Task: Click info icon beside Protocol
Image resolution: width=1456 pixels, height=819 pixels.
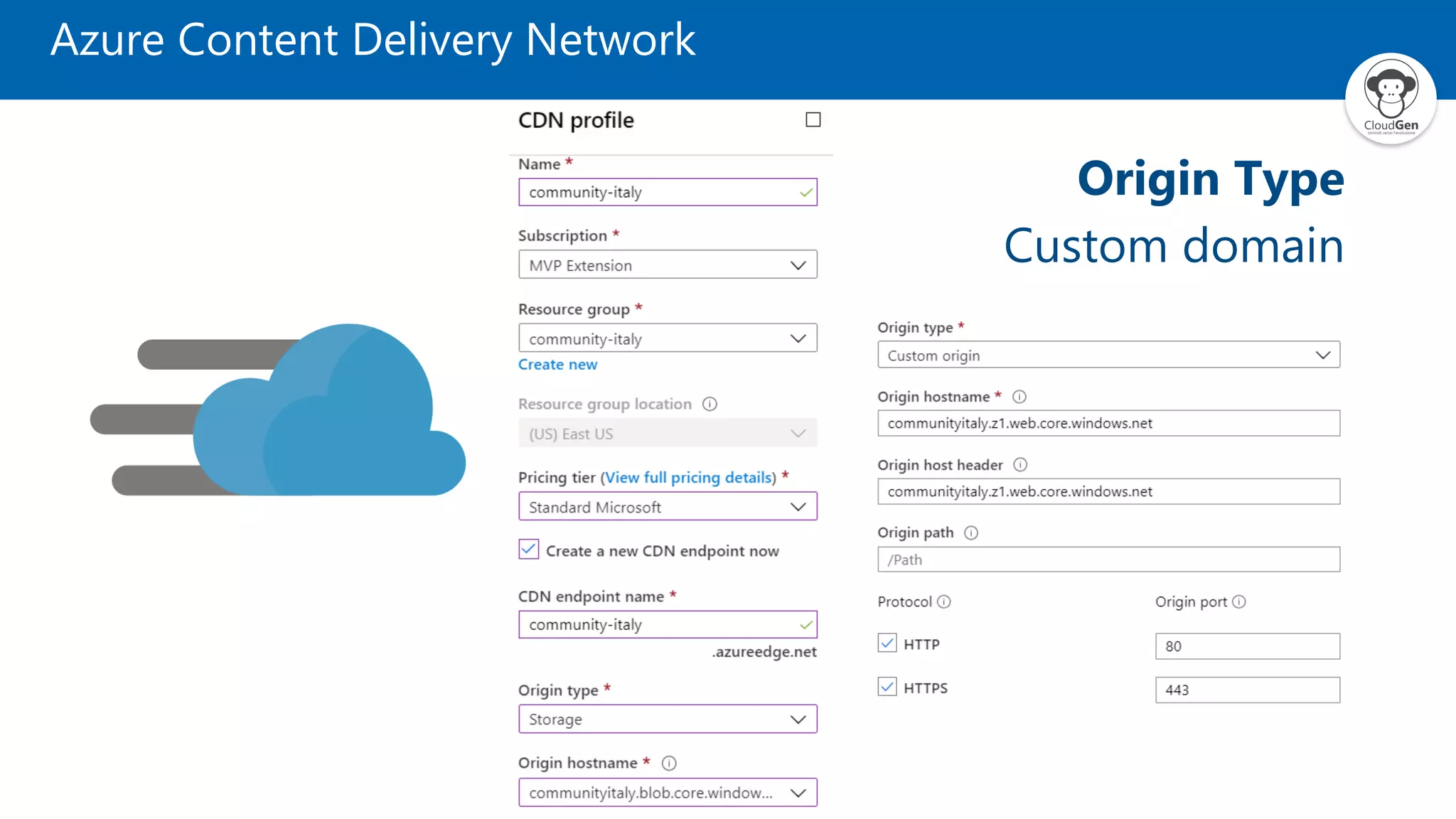Action: click(944, 601)
